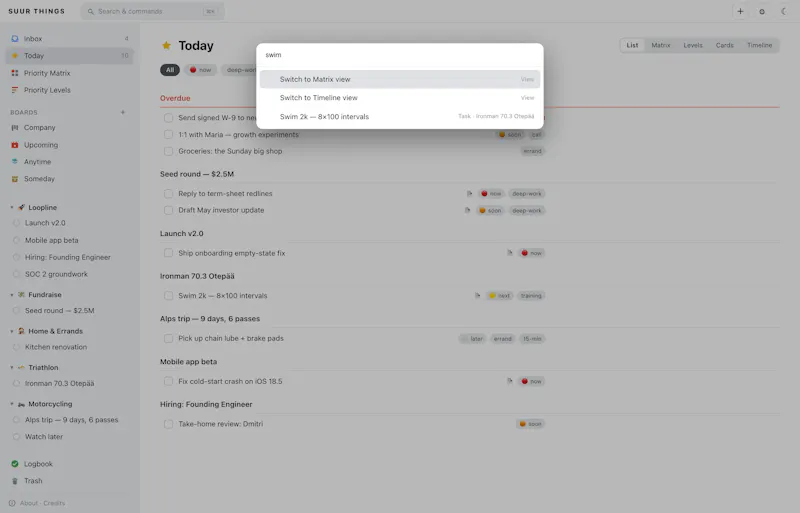Switch to the Levels tab

point(693,45)
